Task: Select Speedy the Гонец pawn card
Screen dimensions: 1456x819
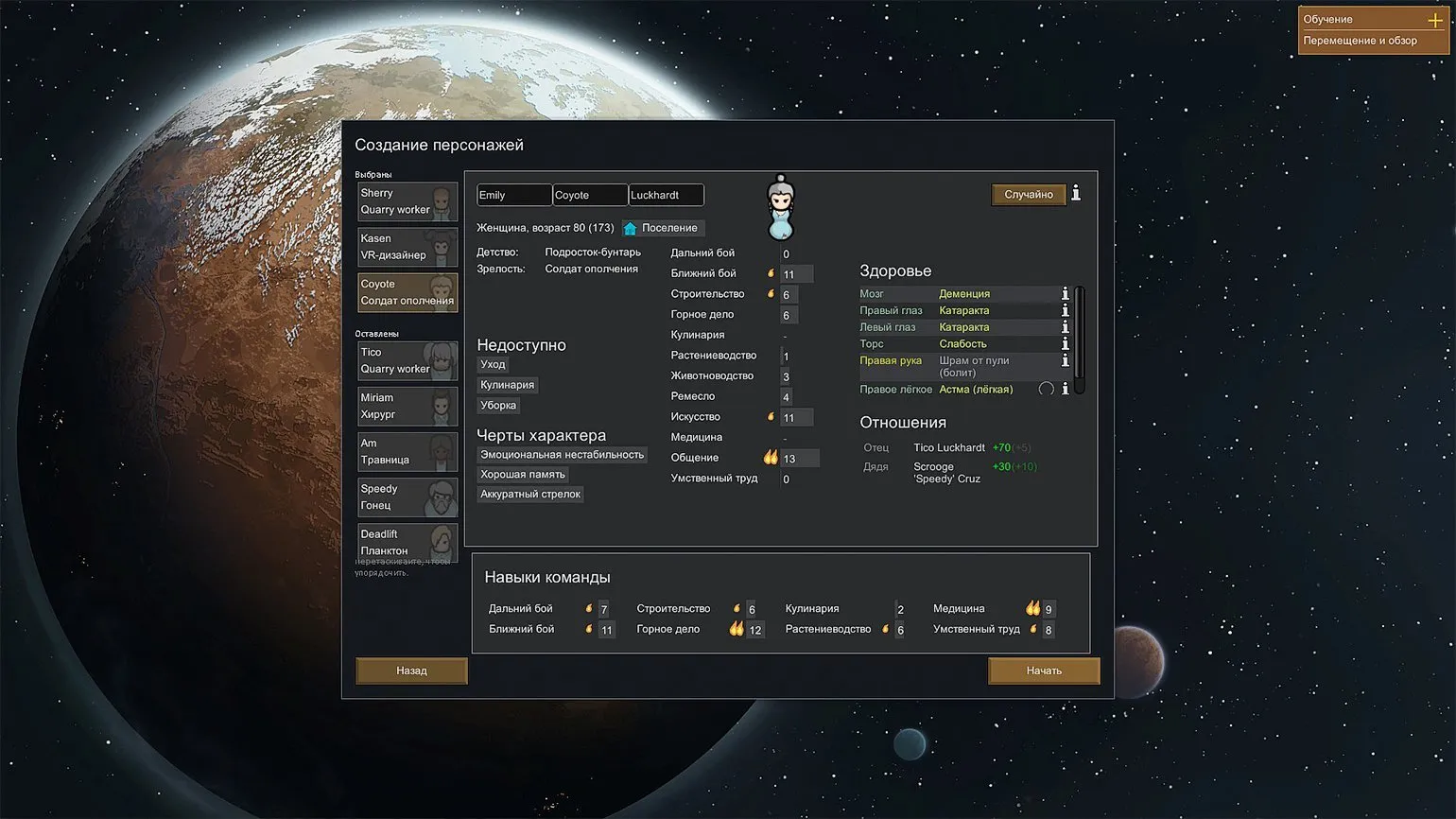Action: pyautogui.click(x=407, y=497)
